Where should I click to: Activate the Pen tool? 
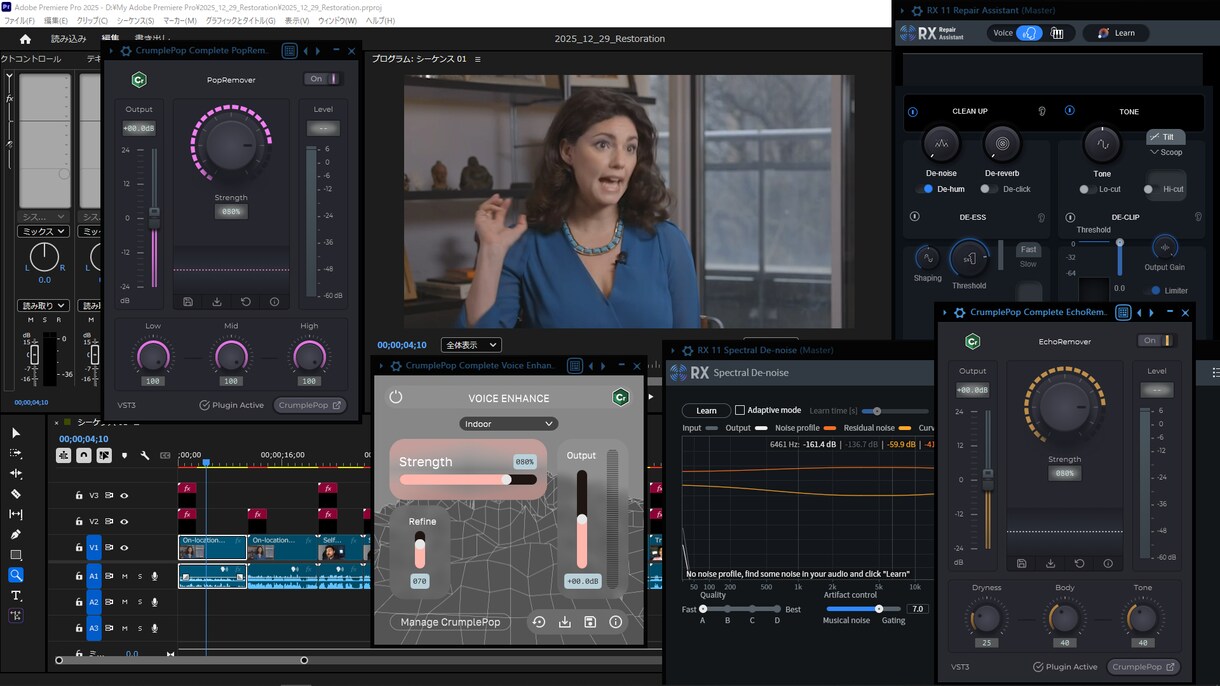16,534
